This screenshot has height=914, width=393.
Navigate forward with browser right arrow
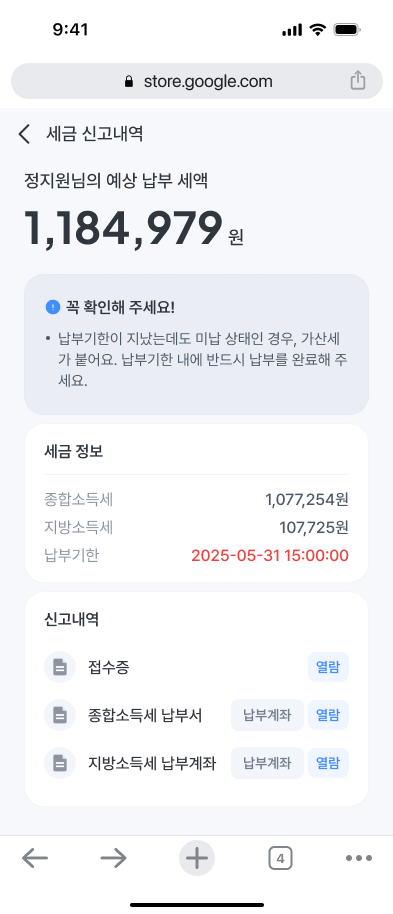tap(114, 858)
